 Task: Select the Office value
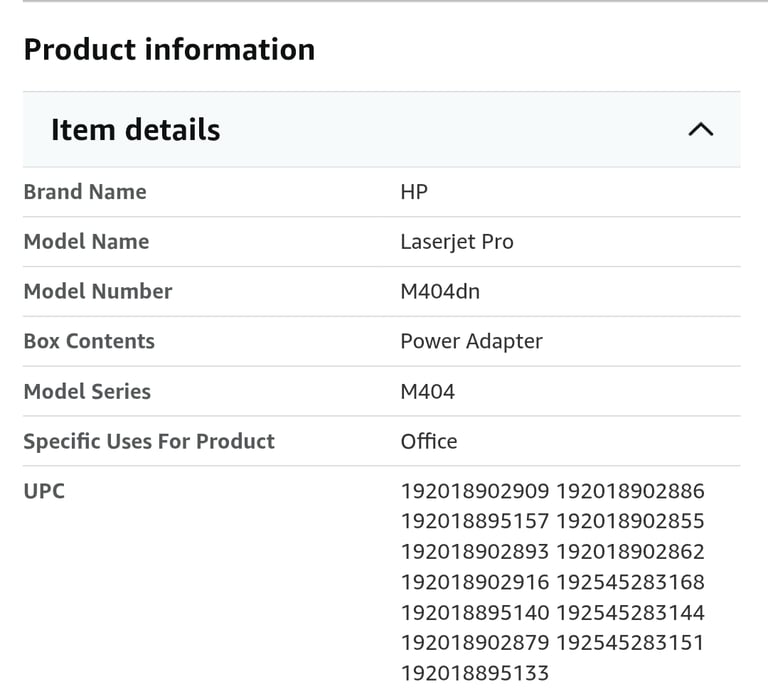[x=429, y=441]
